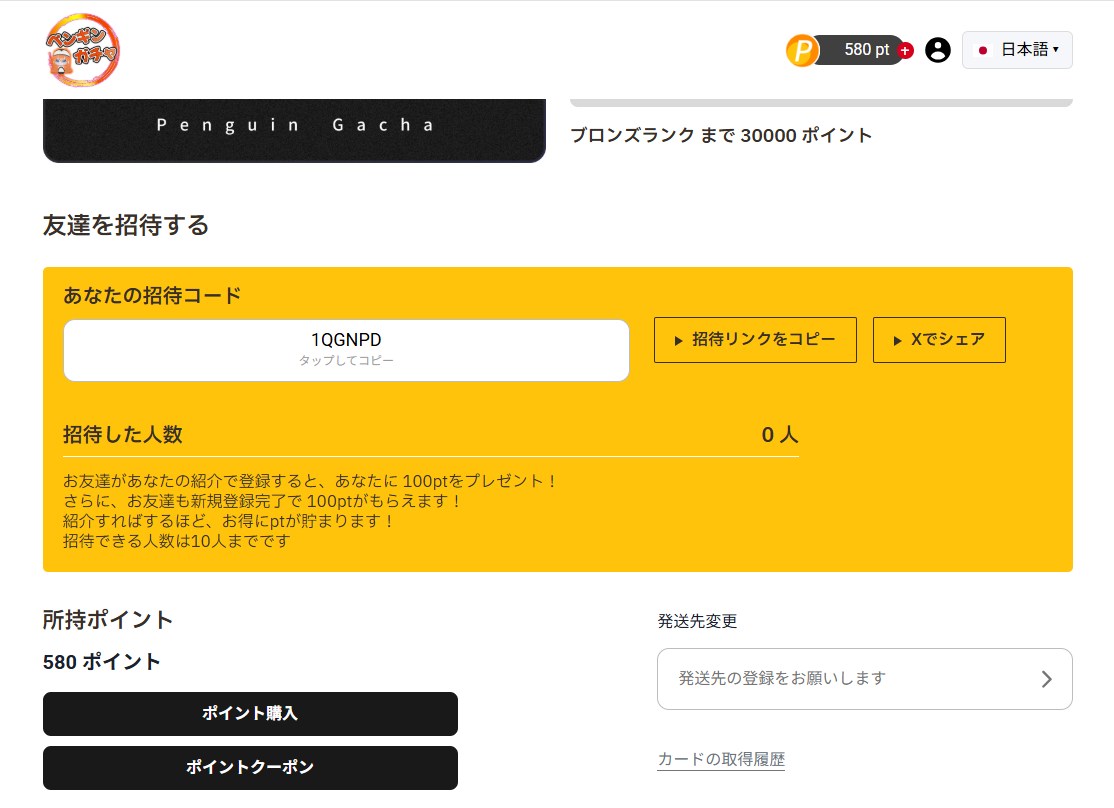The image size is (1114, 808).
Task: Click the Japan flag icon
Action: coord(983,50)
